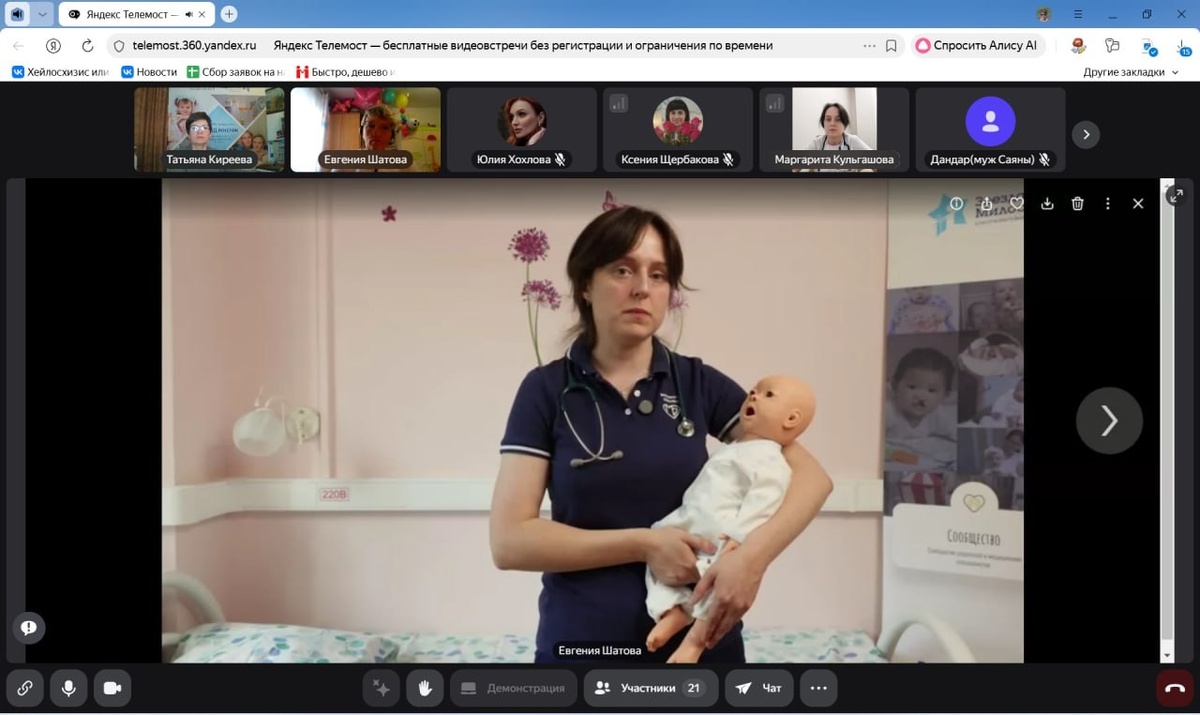Image resolution: width=1200 pixels, height=715 pixels.
Task: Bookmark this page with the bookmark icon
Action: (891, 45)
